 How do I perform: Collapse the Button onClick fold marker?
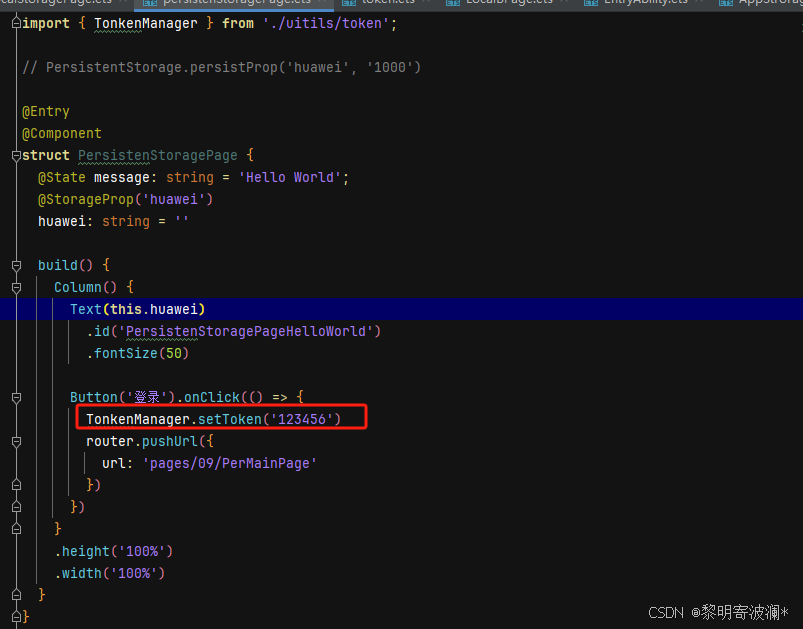pos(16,397)
